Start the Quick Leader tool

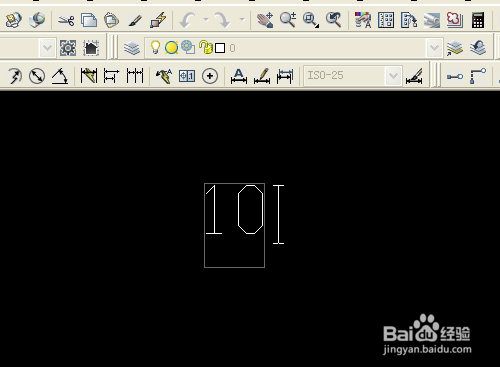pos(164,76)
